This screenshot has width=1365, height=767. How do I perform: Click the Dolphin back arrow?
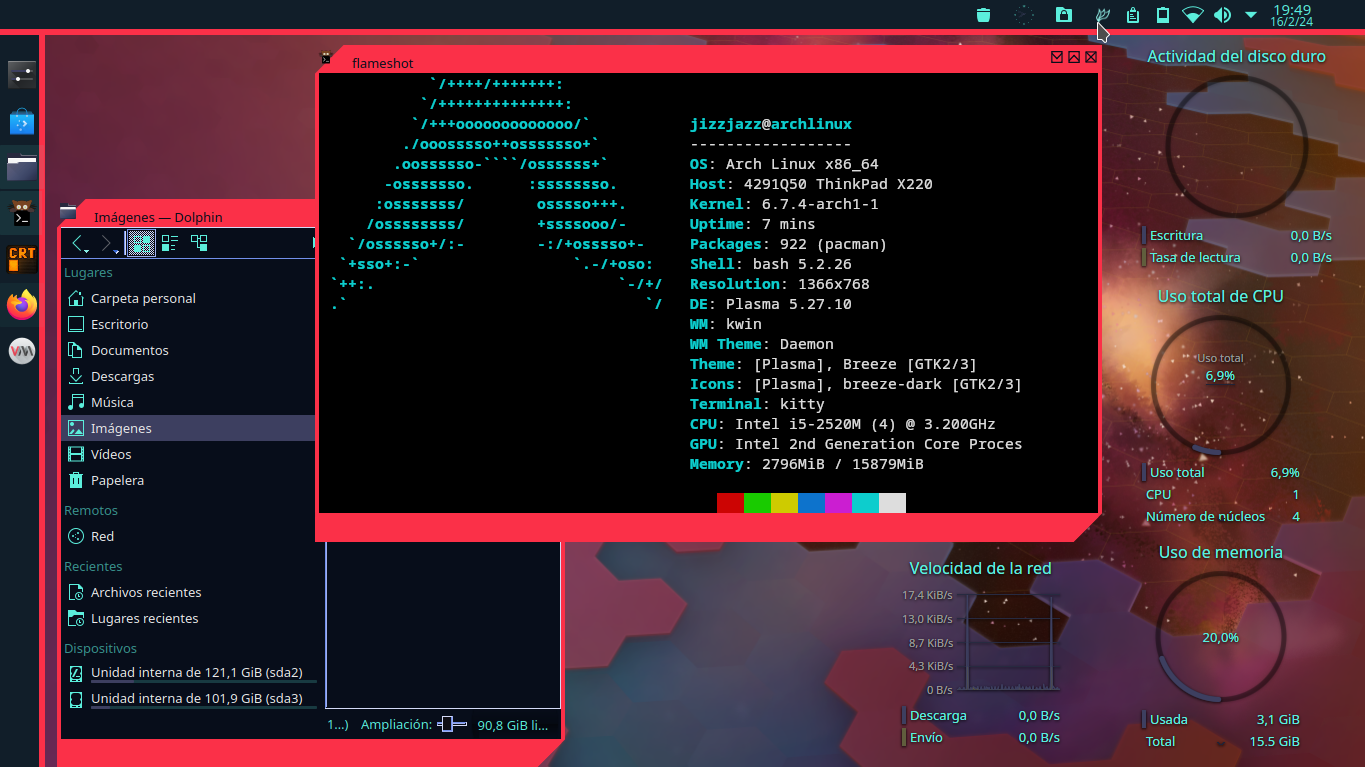tap(77, 243)
